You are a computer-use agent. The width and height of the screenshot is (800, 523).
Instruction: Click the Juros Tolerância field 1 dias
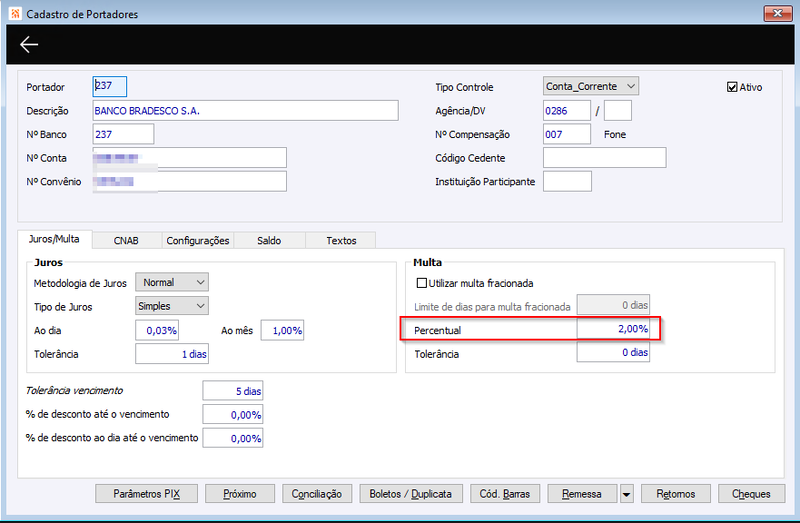click(172, 354)
